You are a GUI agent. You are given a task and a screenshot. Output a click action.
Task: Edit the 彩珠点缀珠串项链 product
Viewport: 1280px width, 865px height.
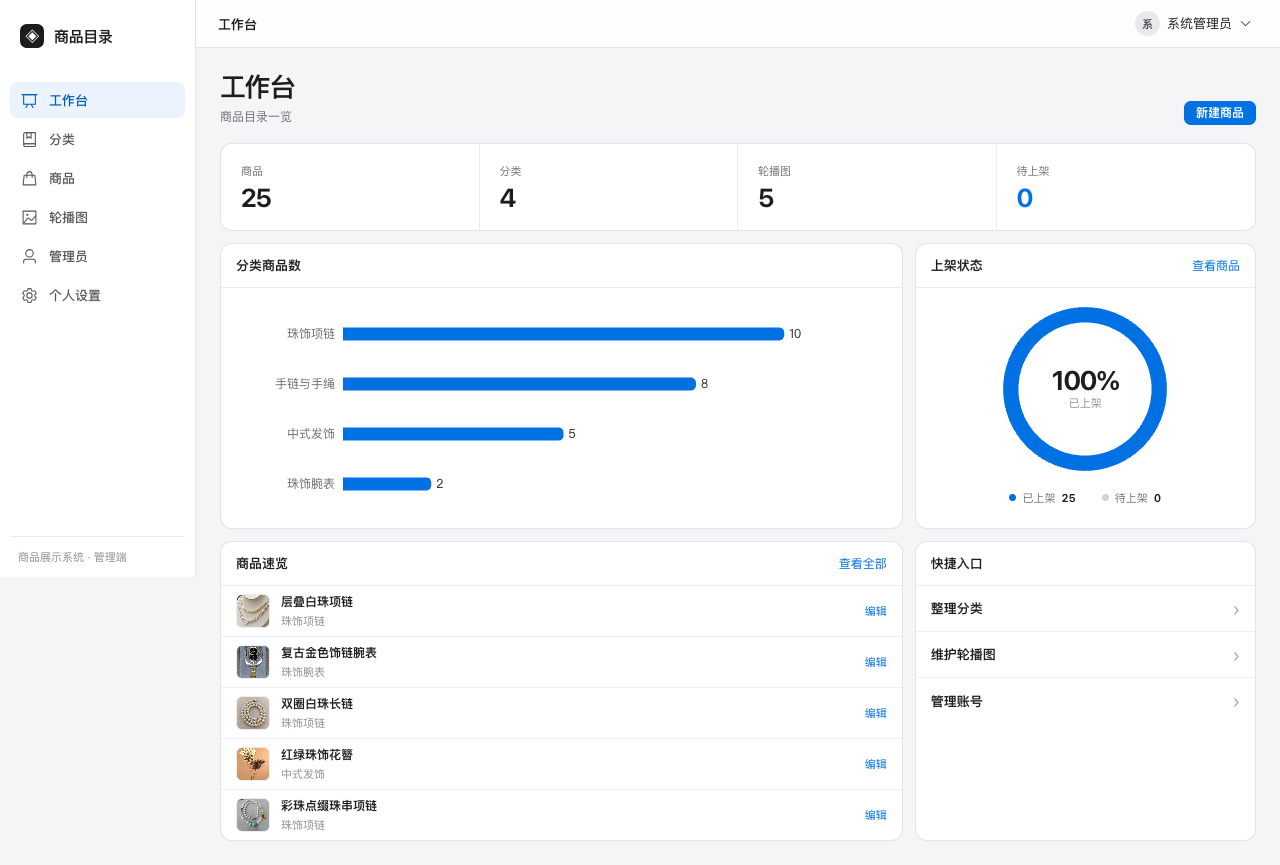(x=875, y=815)
